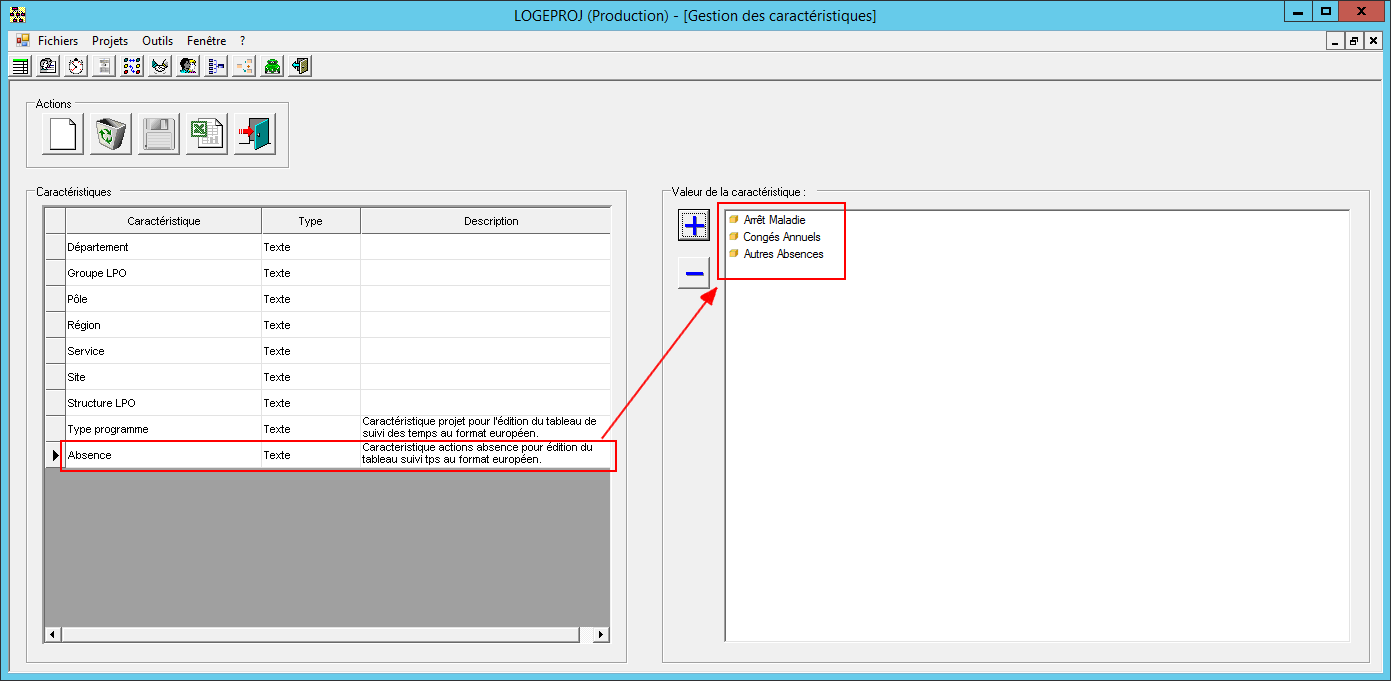Select the Congés Annuels value

(x=781, y=237)
